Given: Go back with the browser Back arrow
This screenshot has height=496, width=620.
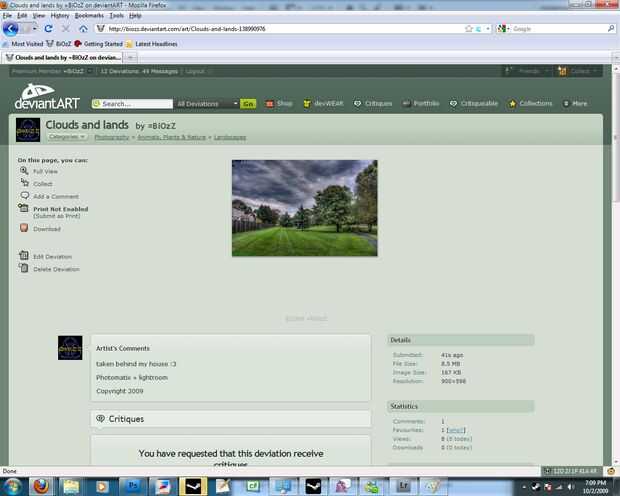Looking at the screenshot, I should tap(11, 28).
